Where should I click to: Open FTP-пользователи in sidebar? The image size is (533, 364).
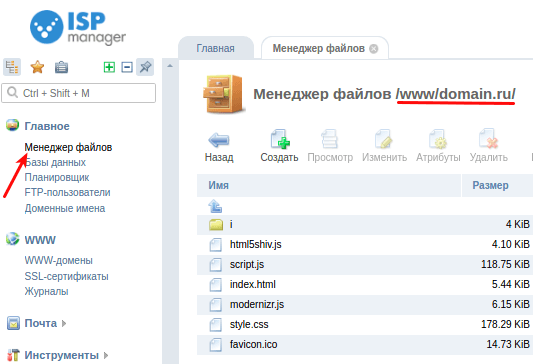[67, 192]
